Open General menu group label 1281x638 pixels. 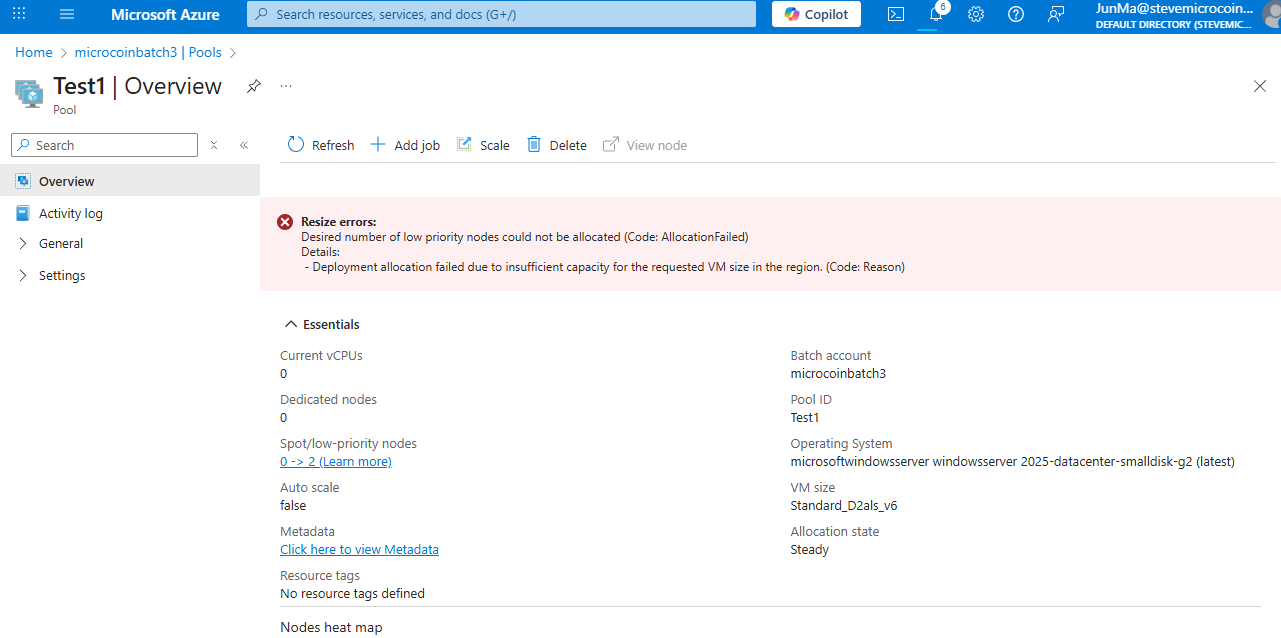click(61, 243)
